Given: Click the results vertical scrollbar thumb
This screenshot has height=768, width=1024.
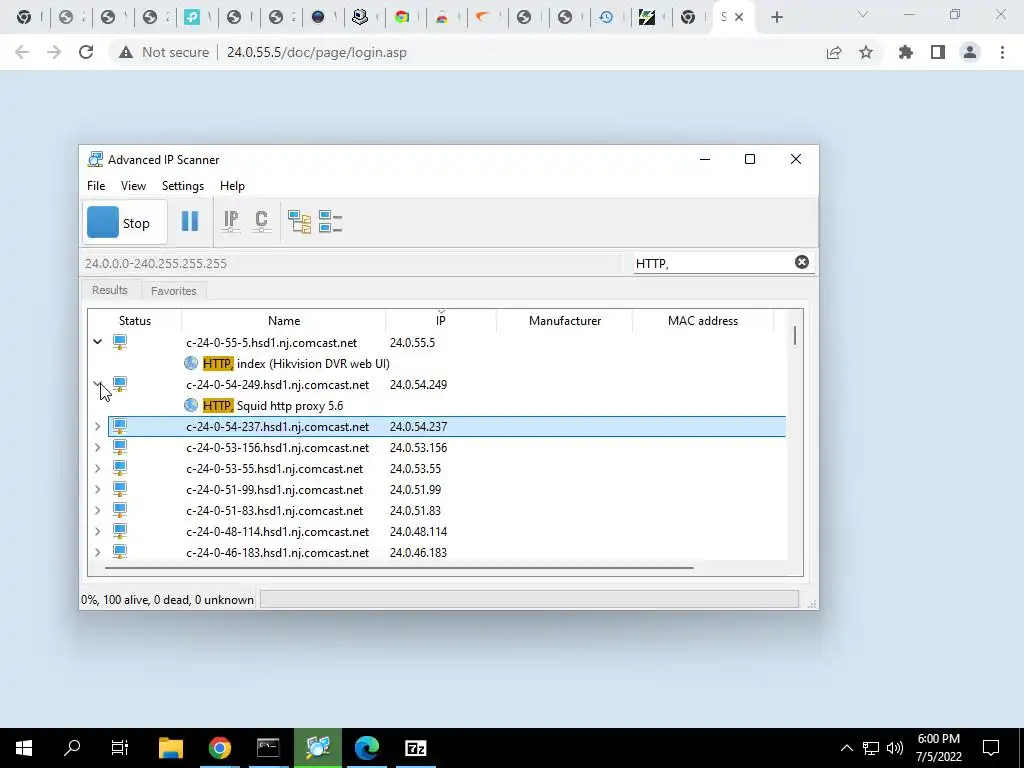Looking at the screenshot, I should click(795, 336).
